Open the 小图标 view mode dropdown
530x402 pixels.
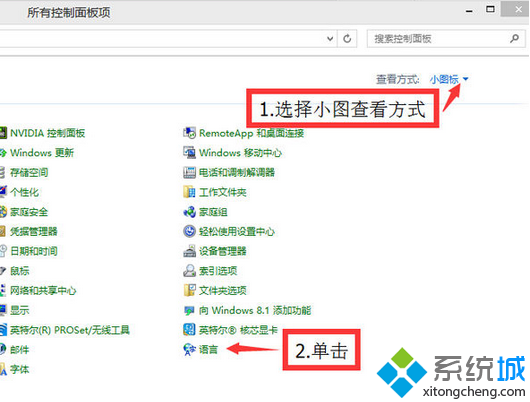click(x=449, y=79)
